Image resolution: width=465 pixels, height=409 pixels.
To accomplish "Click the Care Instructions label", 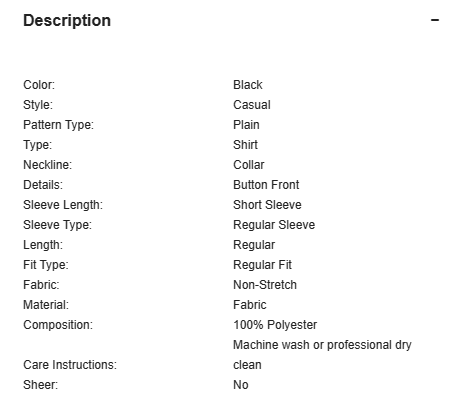I will [x=70, y=365].
